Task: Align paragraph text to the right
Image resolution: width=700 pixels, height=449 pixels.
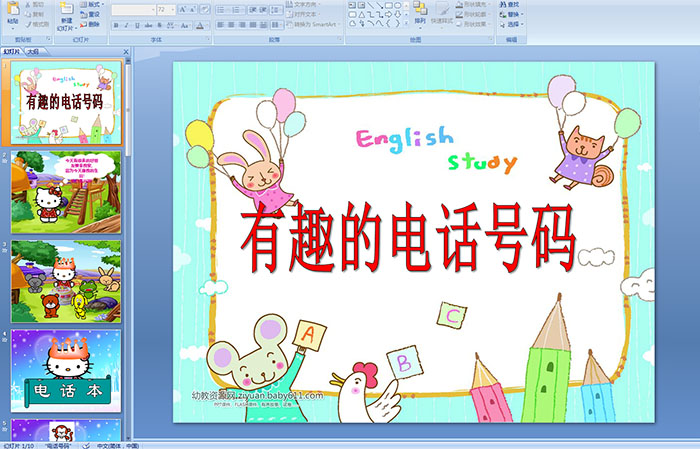Action: [242, 25]
